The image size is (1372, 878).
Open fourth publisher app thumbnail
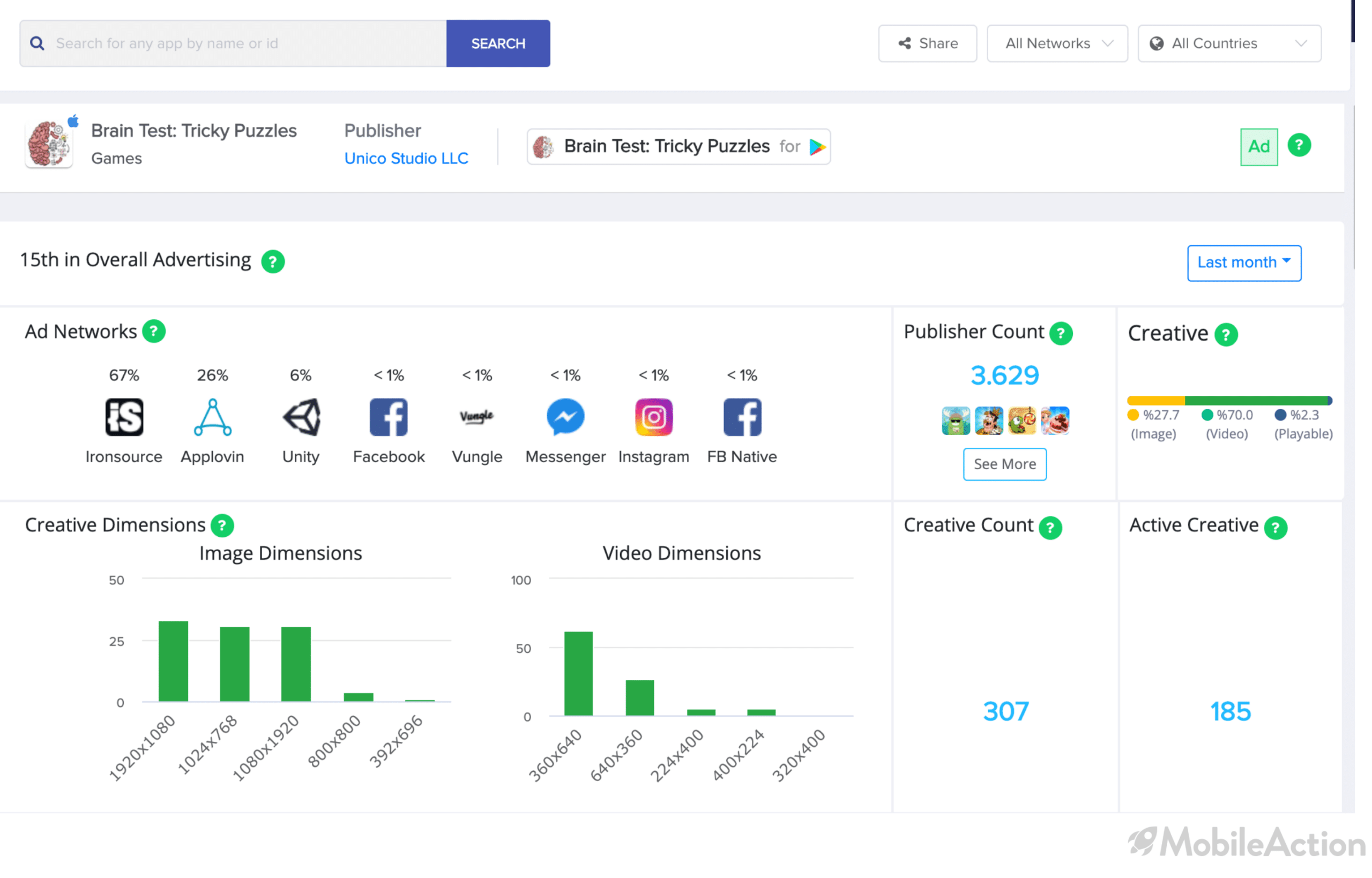(x=1055, y=421)
